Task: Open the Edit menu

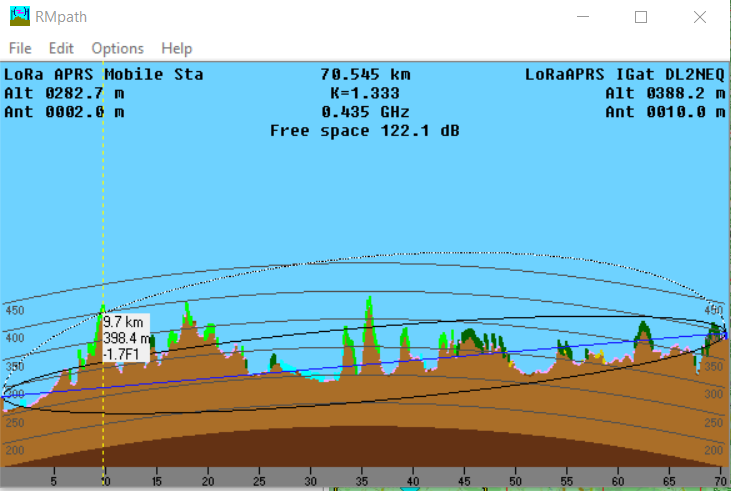Action: pos(61,48)
